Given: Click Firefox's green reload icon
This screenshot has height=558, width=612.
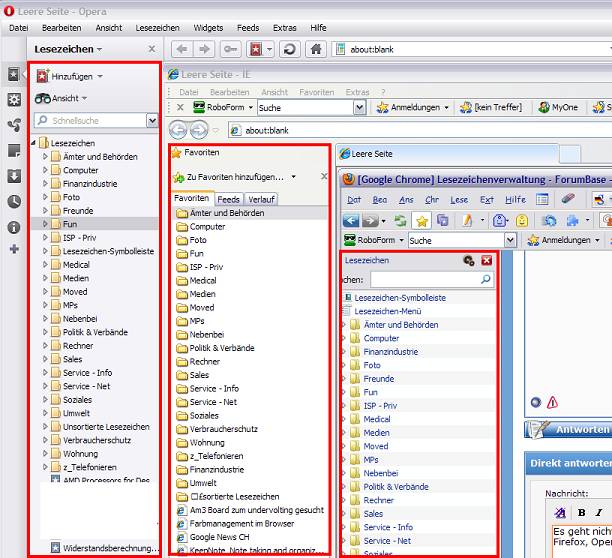Looking at the screenshot, I should click(400, 221).
